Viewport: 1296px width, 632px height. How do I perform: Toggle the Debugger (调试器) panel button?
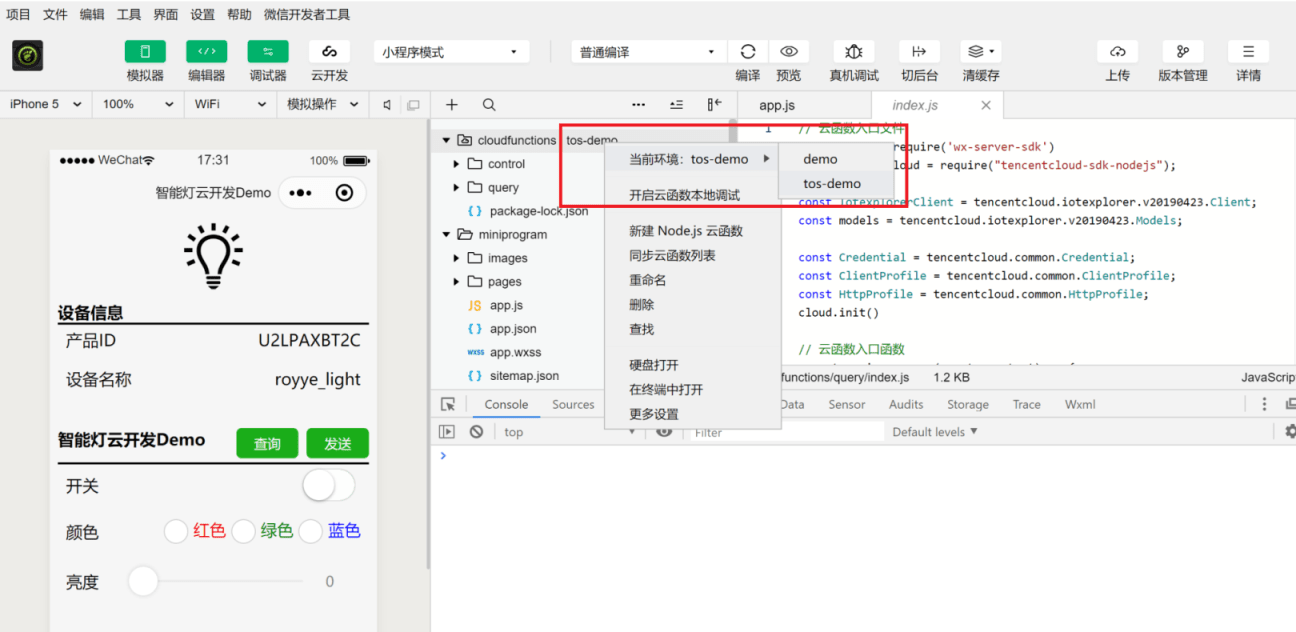(268, 52)
